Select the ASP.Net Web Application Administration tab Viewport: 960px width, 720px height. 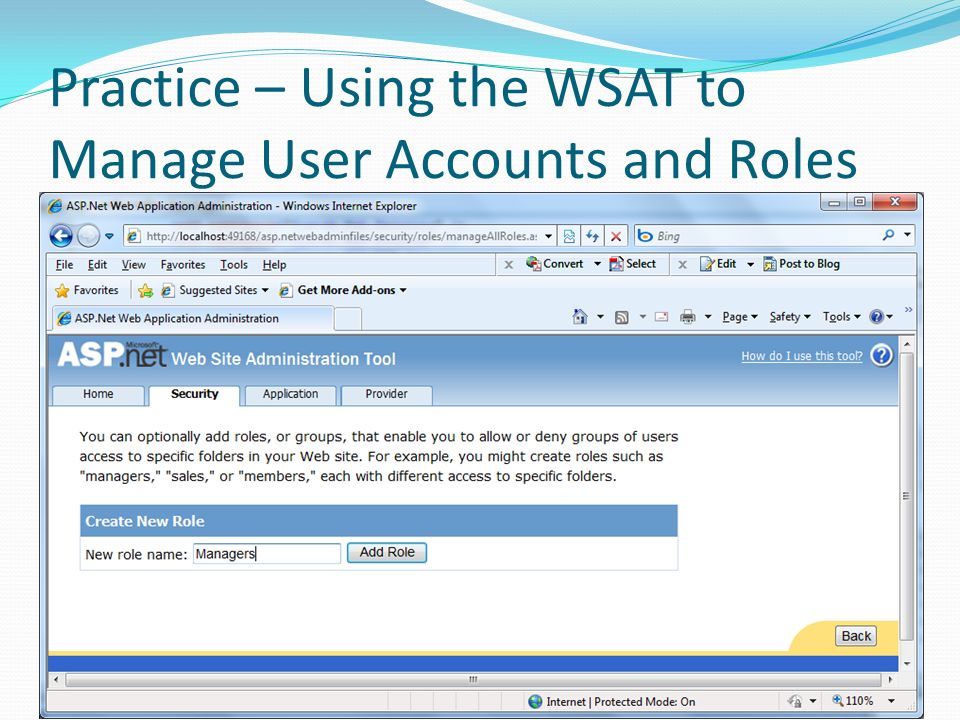[193, 318]
